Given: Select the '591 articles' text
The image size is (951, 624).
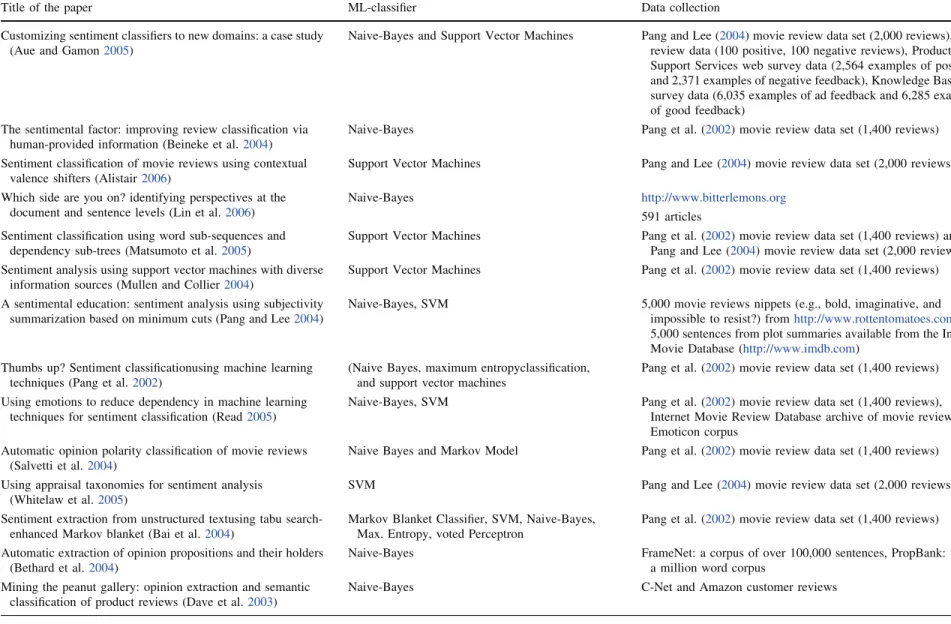Looking at the screenshot, I should (671, 217).
